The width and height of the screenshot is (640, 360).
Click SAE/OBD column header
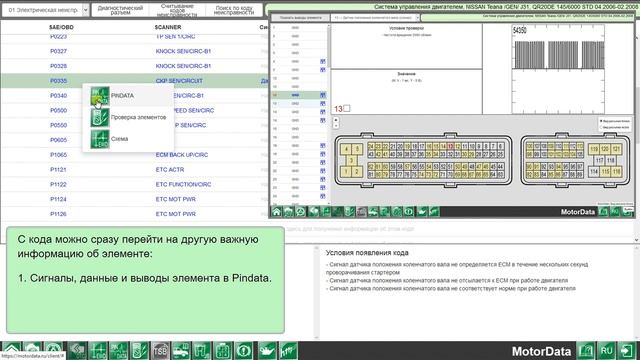click(x=61, y=27)
